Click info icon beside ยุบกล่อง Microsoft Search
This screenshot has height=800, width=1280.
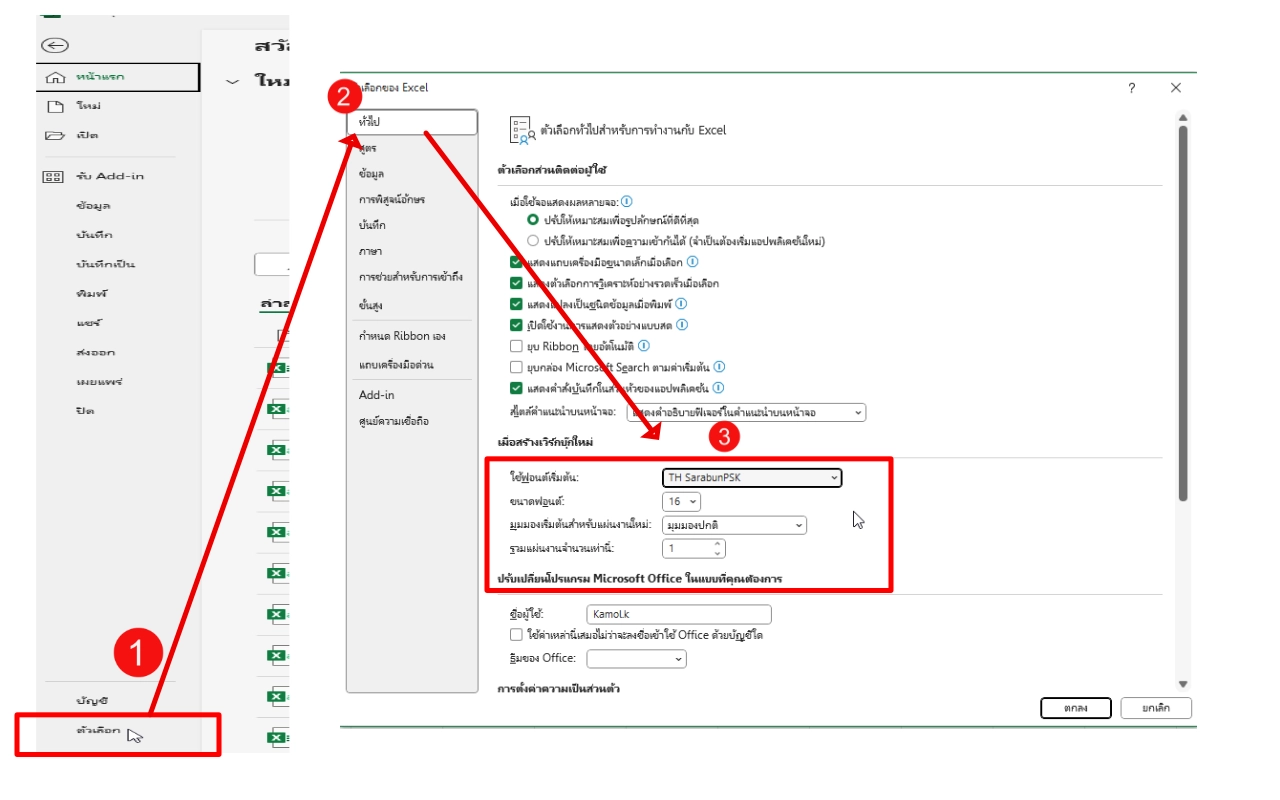tap(718, 367)
